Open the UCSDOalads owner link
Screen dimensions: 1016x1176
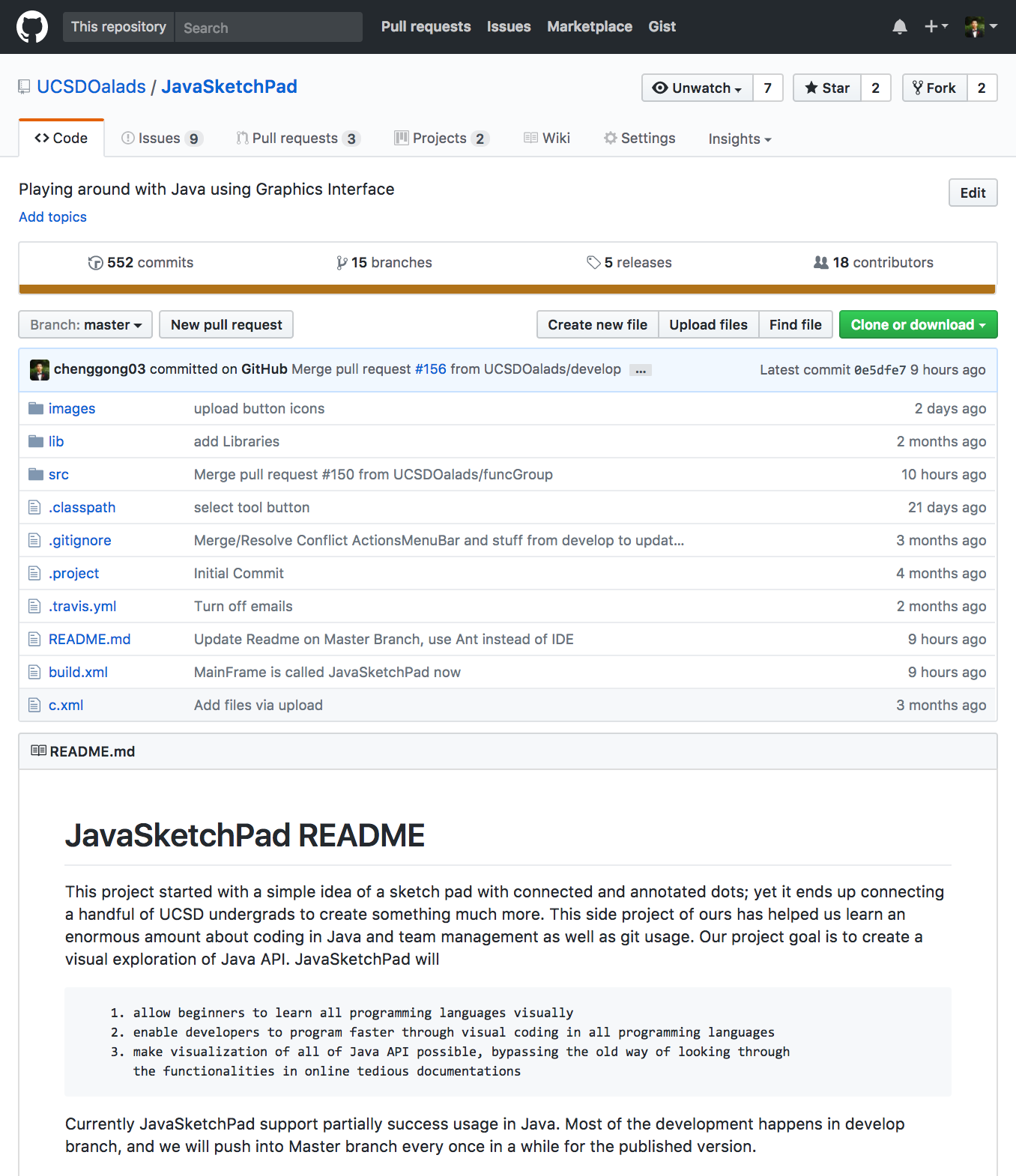(91, 87)
